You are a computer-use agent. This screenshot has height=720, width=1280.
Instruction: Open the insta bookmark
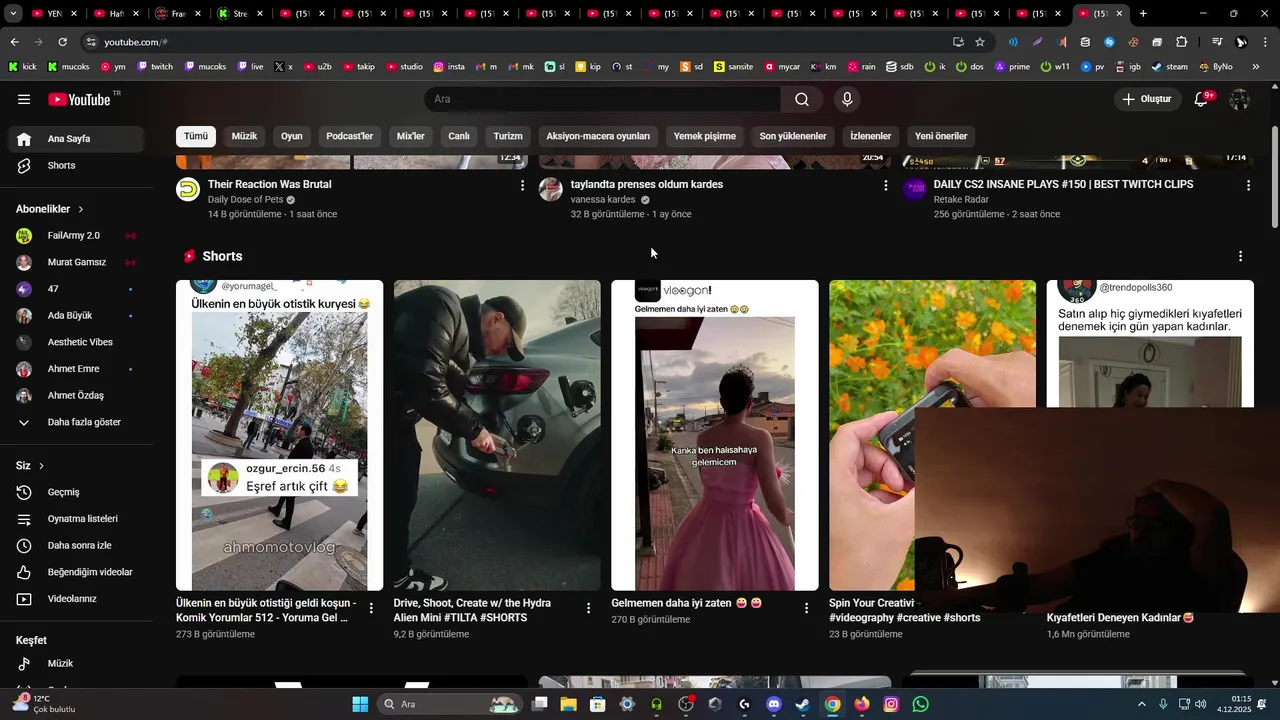(x=449, y=67)
